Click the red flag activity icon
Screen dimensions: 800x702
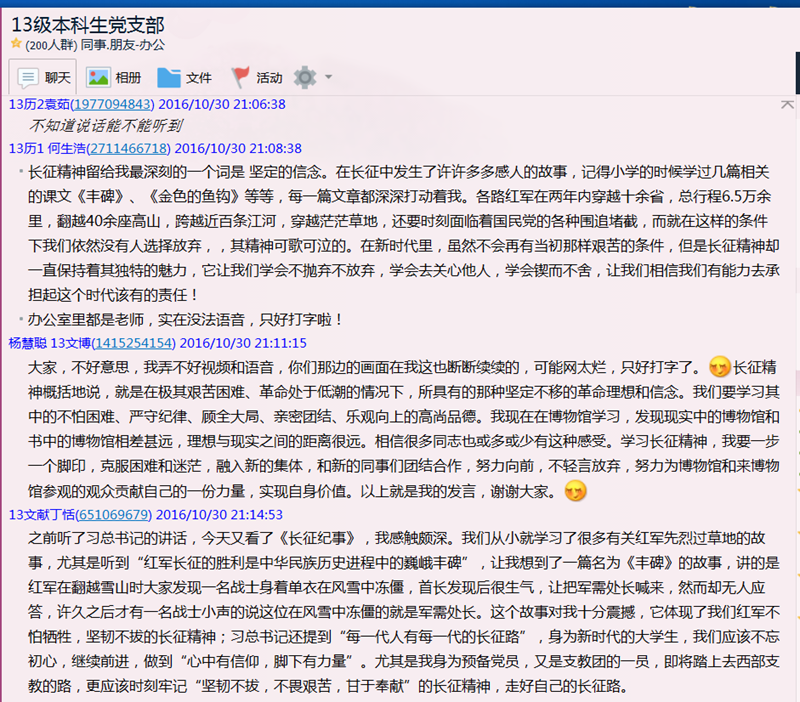241,77
